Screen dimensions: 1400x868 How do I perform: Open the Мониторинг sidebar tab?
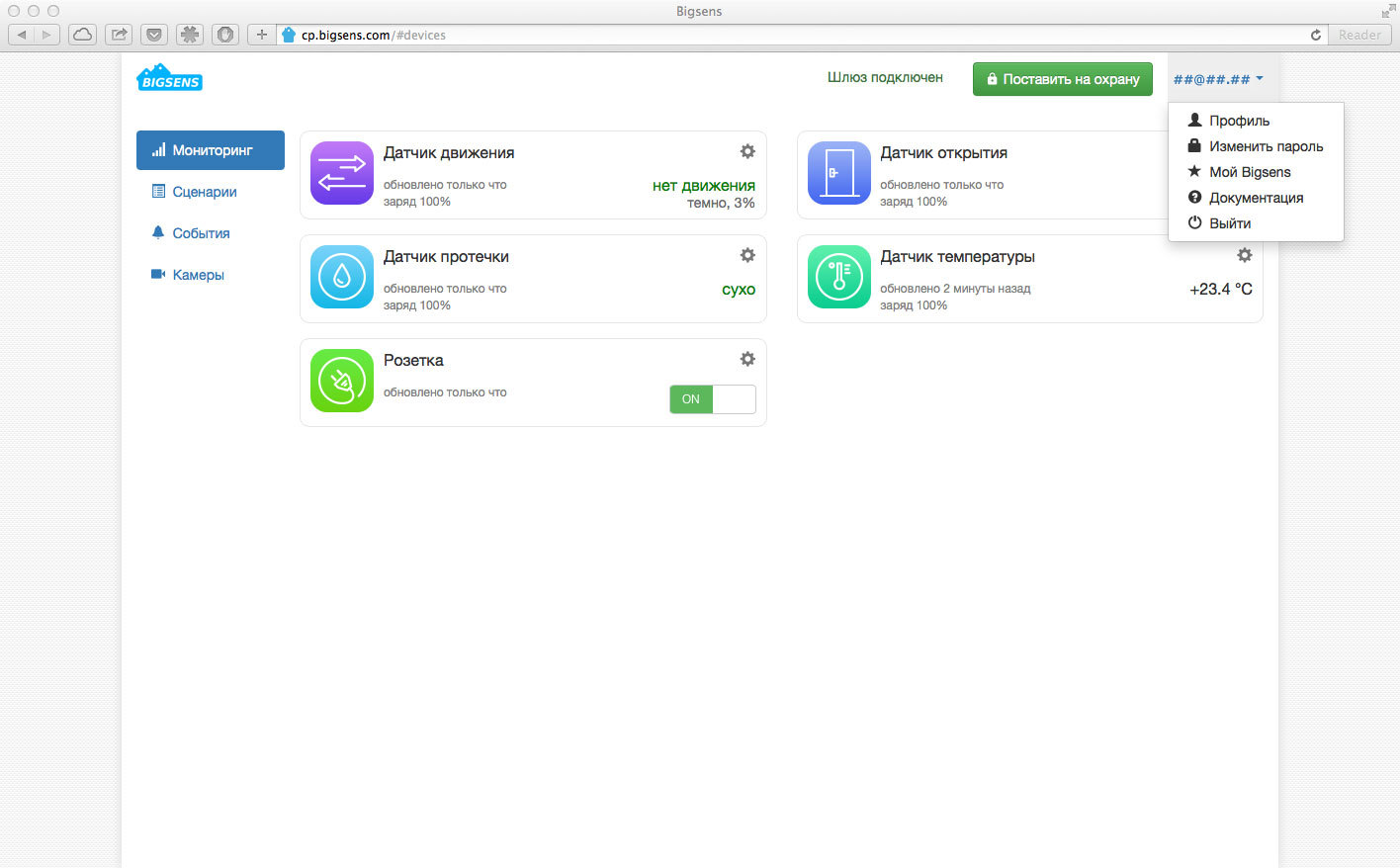click(211, 150)
